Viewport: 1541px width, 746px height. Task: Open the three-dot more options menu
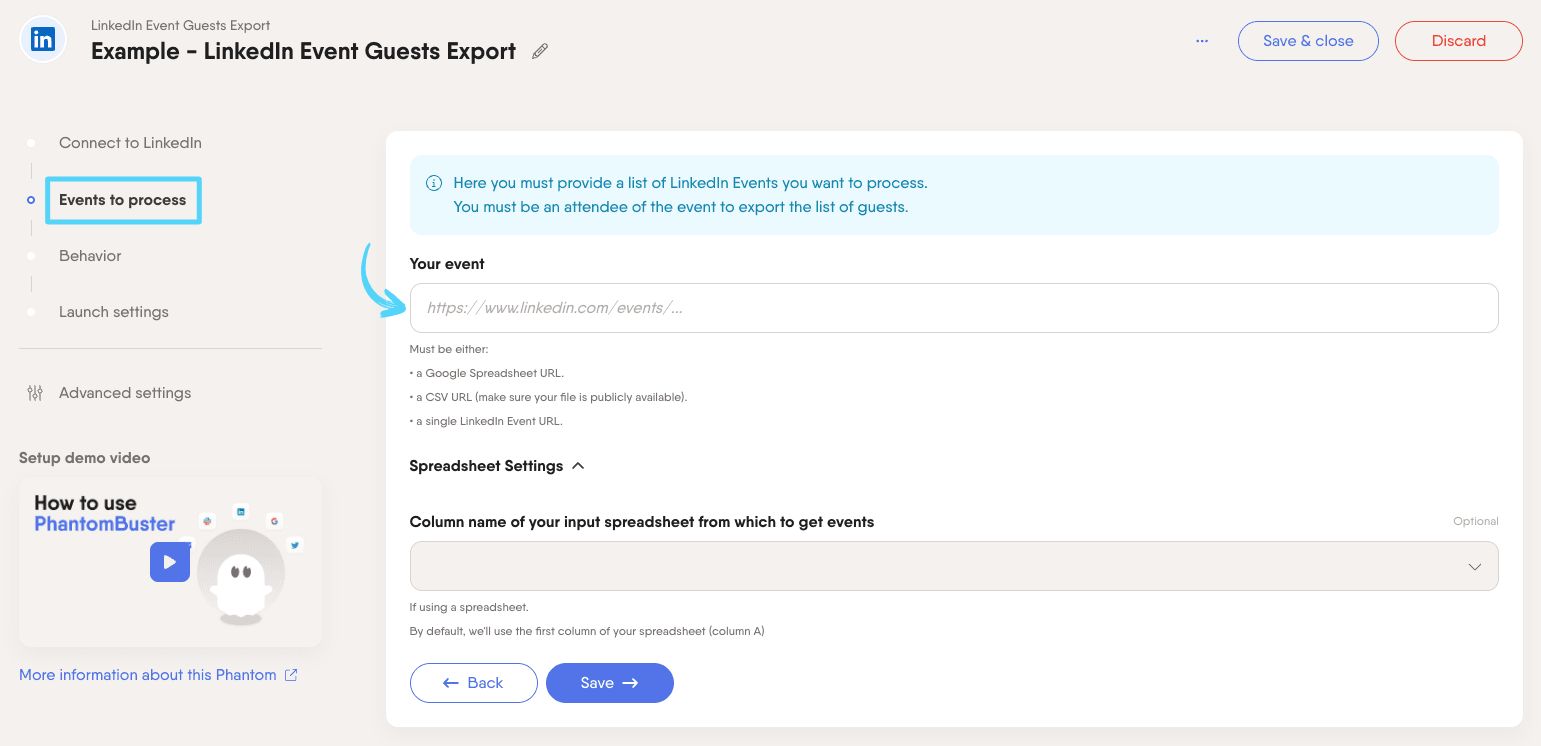click(1202, 41)
